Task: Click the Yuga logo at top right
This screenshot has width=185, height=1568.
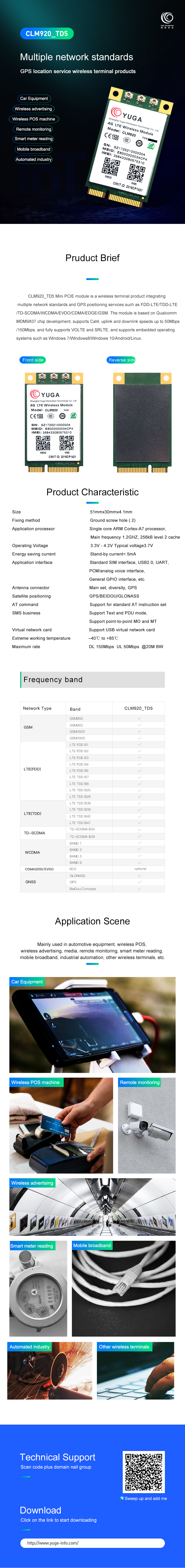Action: point(167,20)
